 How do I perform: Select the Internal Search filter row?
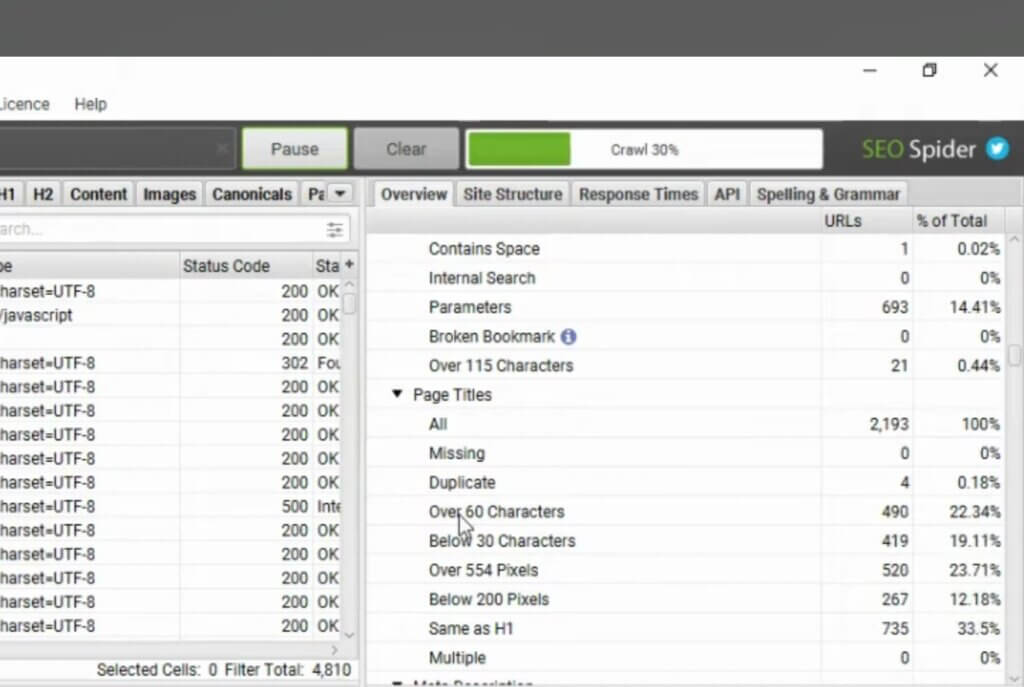tap(684, 278)
